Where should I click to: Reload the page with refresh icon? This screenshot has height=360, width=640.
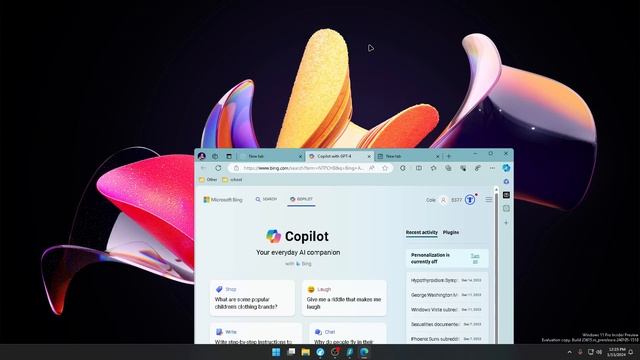218,168
